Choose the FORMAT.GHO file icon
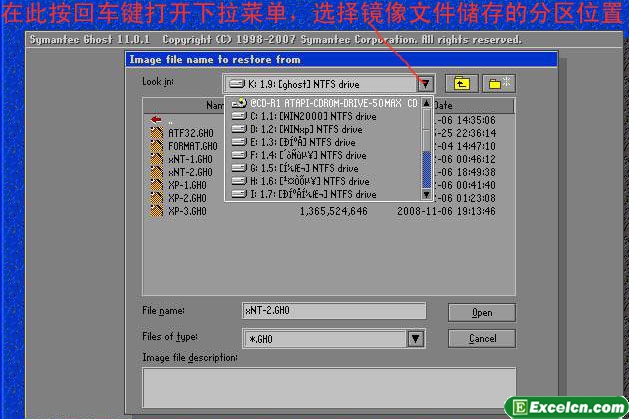 (x=156, y=146)
